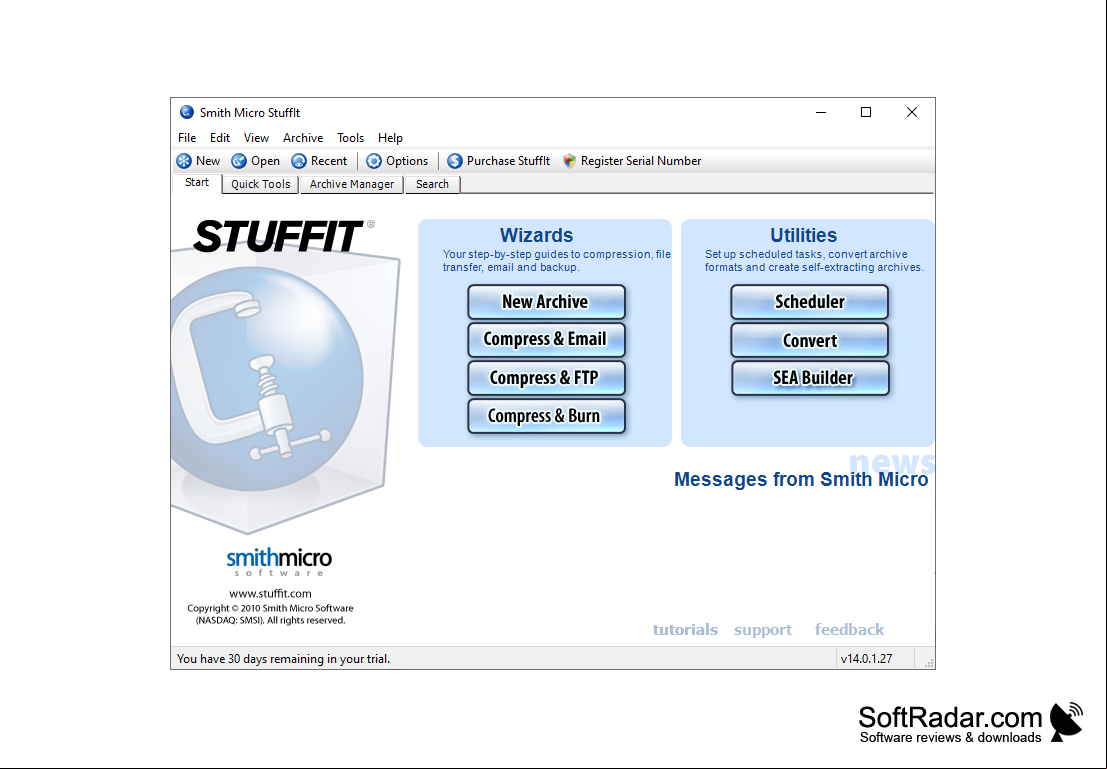Switch to the Start tab

(197, 183)
